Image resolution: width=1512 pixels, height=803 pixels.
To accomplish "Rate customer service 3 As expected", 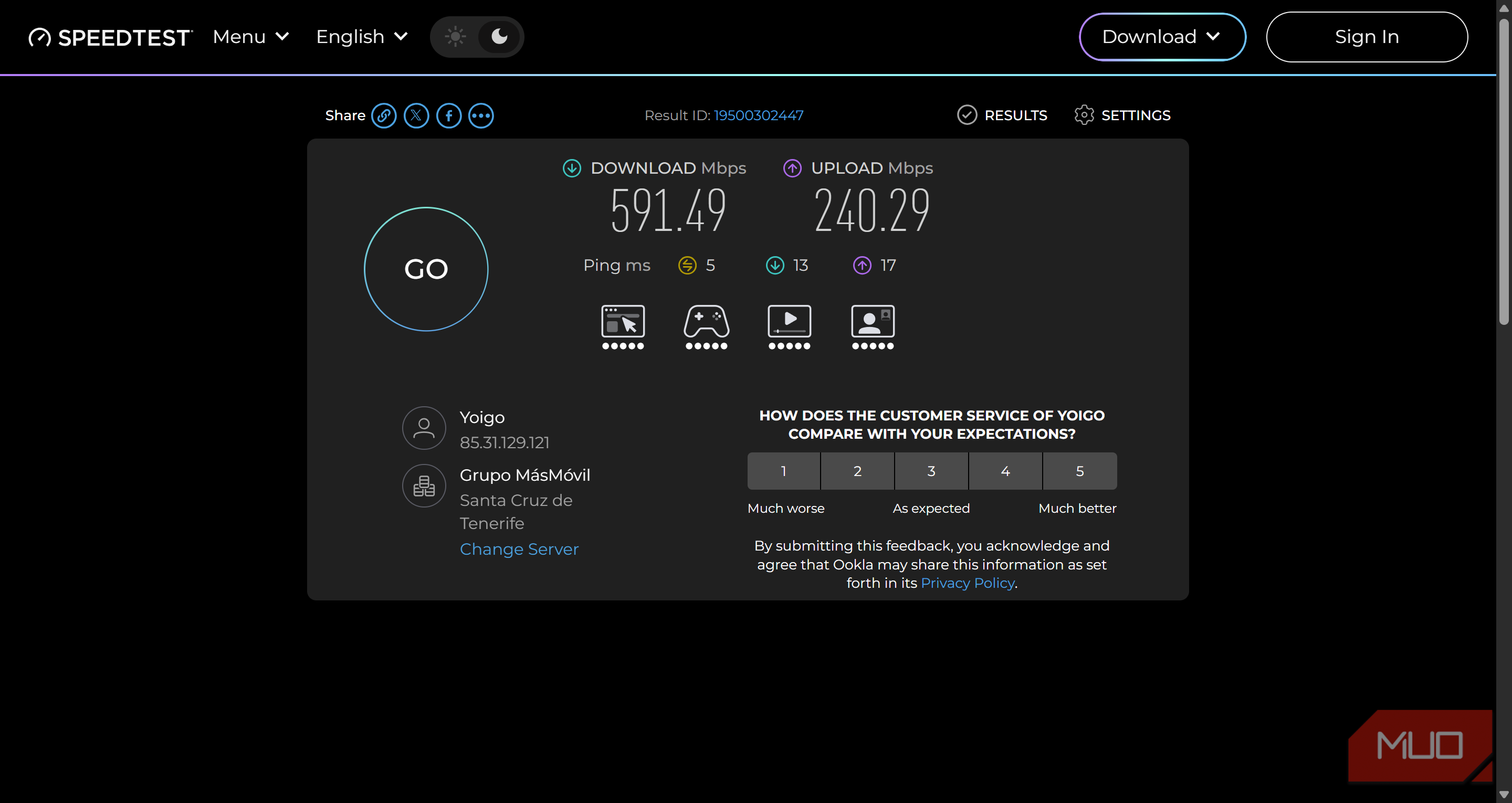I will click(931, 471).
